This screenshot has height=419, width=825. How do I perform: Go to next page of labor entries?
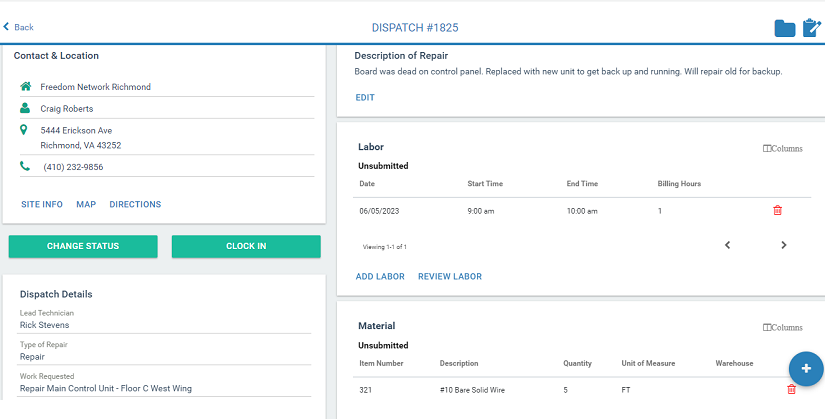783,245
